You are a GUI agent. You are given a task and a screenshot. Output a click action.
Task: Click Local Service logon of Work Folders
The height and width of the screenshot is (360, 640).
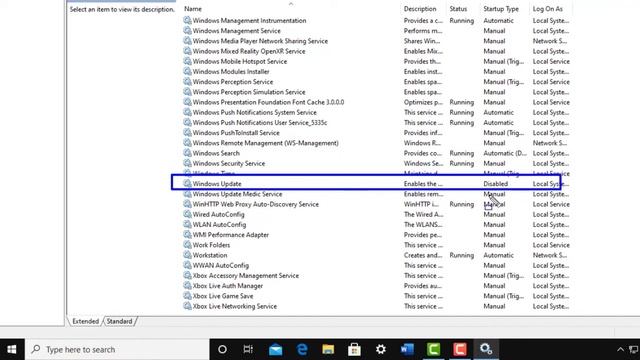tap(551, 245)
